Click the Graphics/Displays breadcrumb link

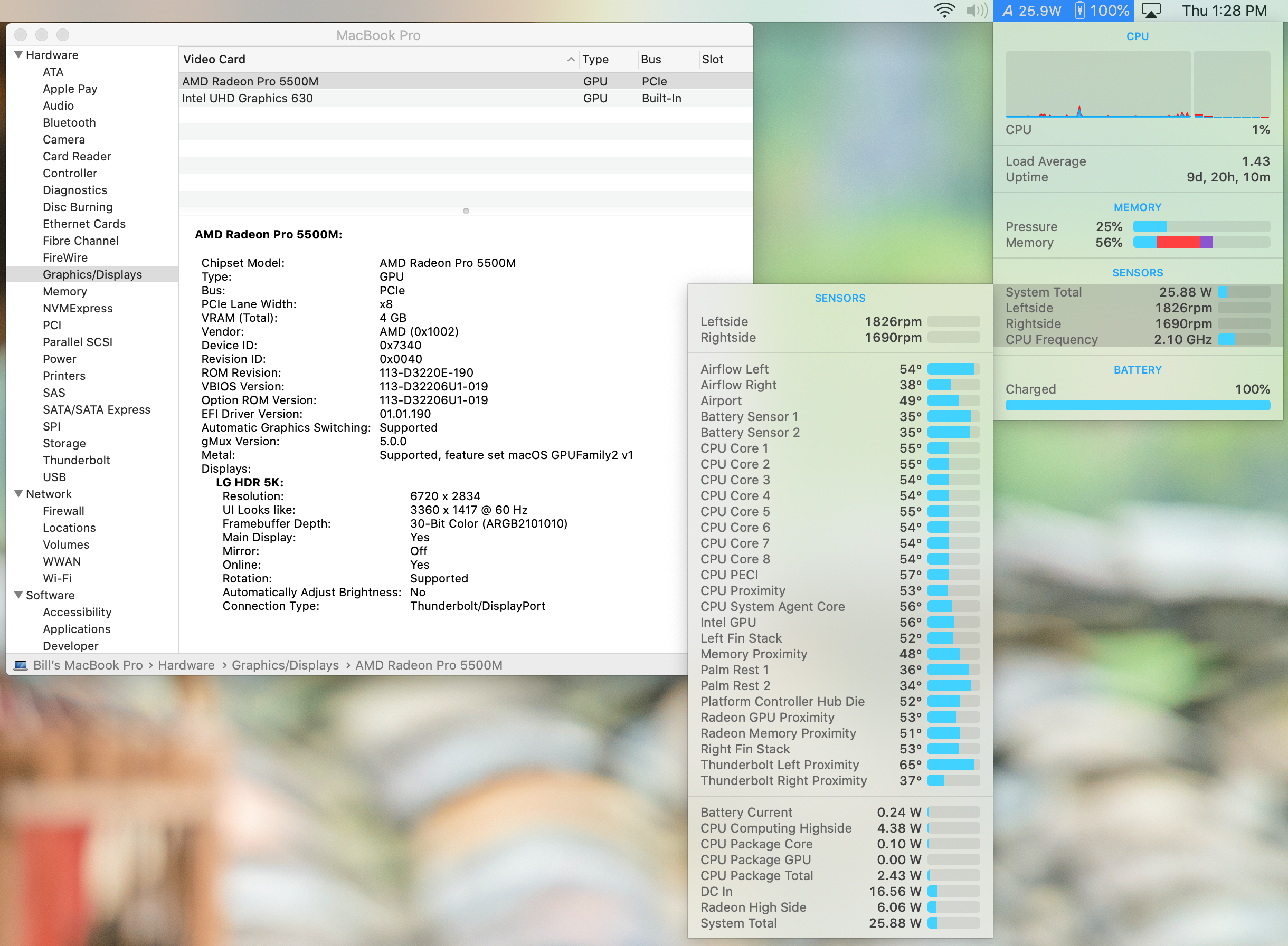click(x=285, y=665)
